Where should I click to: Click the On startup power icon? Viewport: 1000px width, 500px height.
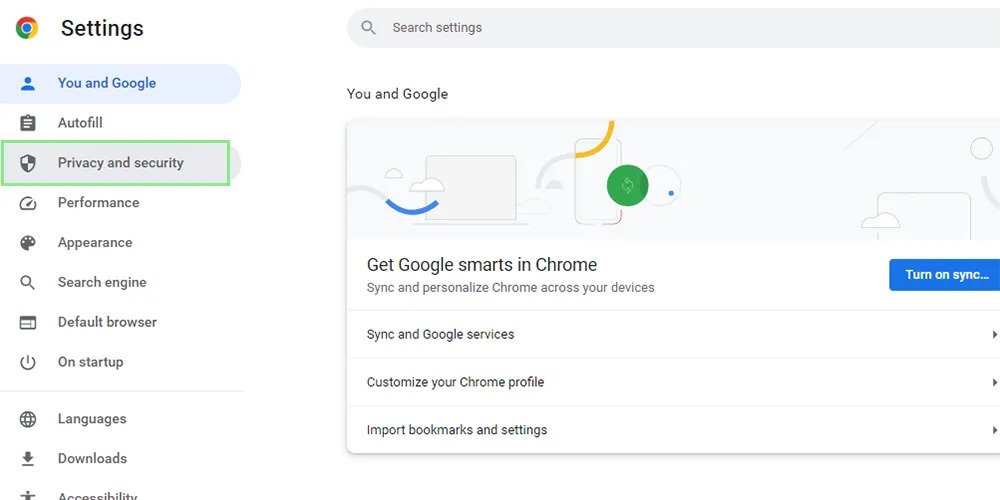coord(28,363)
